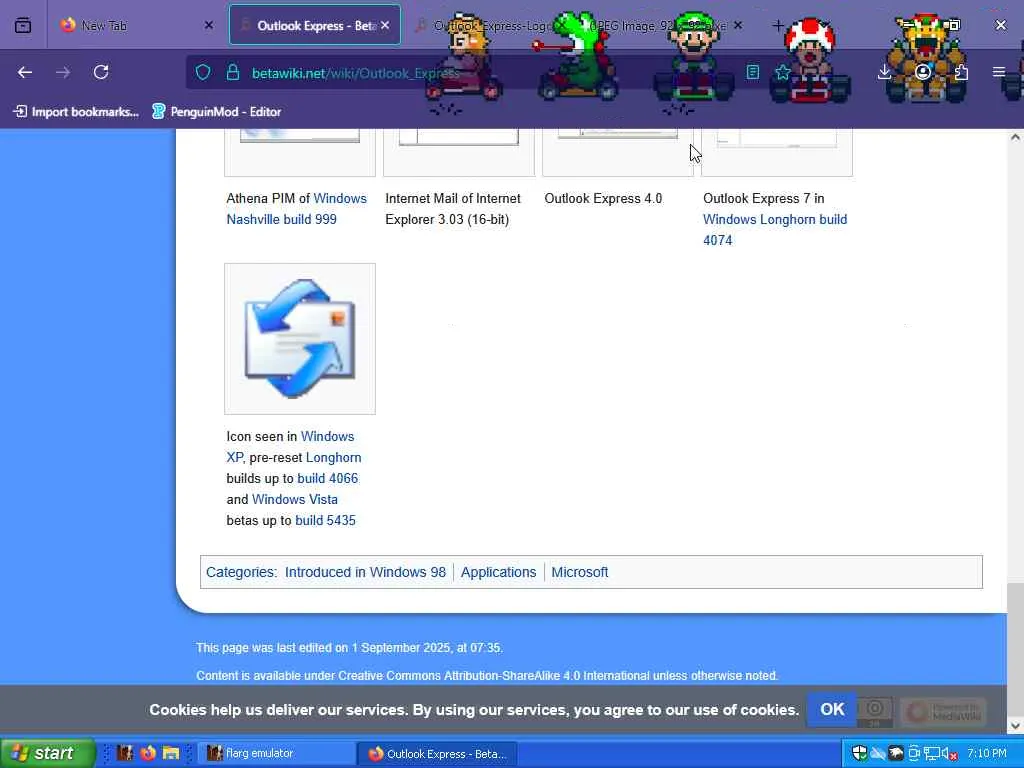Launch Firefox from the quick launch bar
Screen dimensions: 1024x768
[148, 753]
